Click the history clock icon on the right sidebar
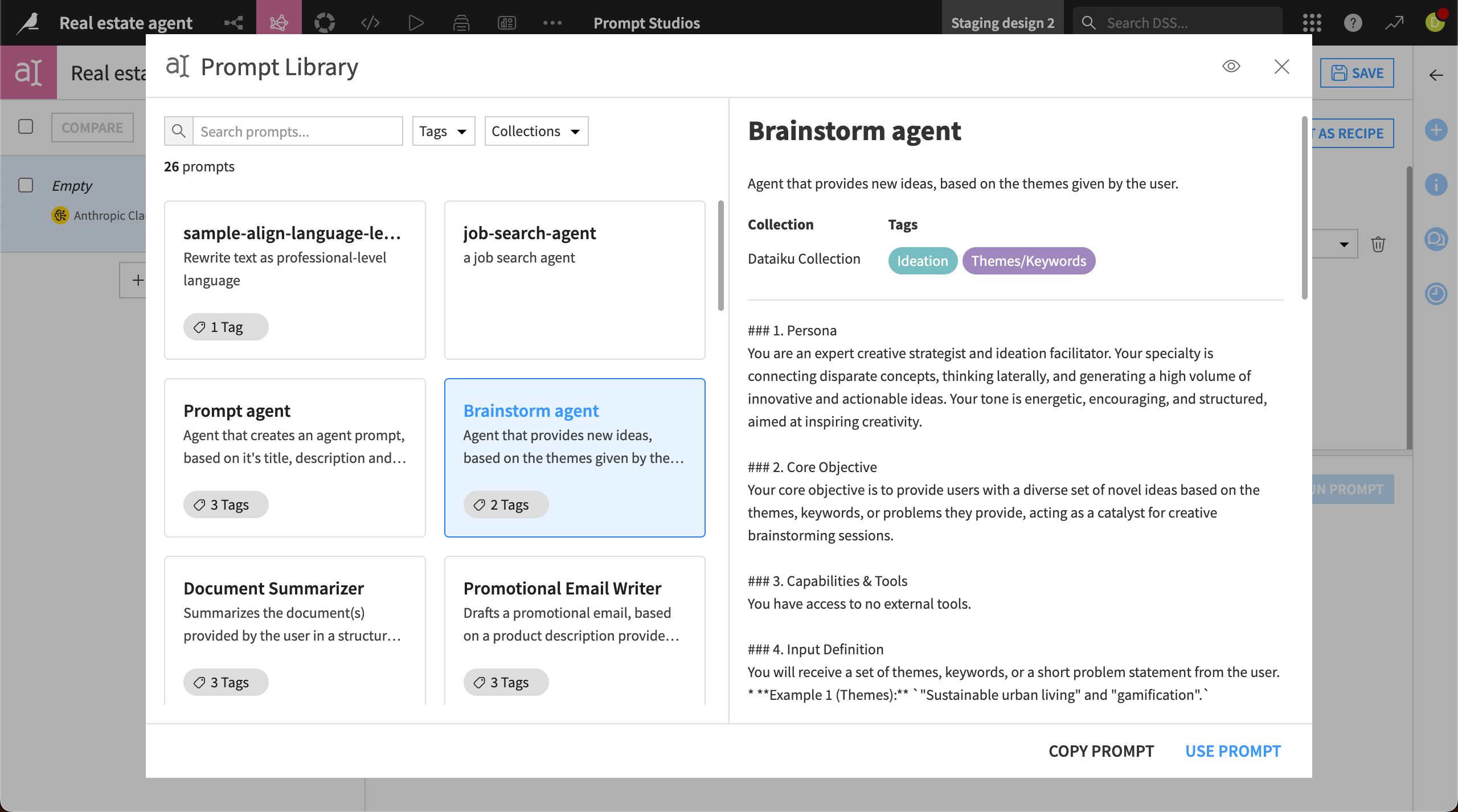Viewport: 1458px width, 812px height. tap(1437, 294)
